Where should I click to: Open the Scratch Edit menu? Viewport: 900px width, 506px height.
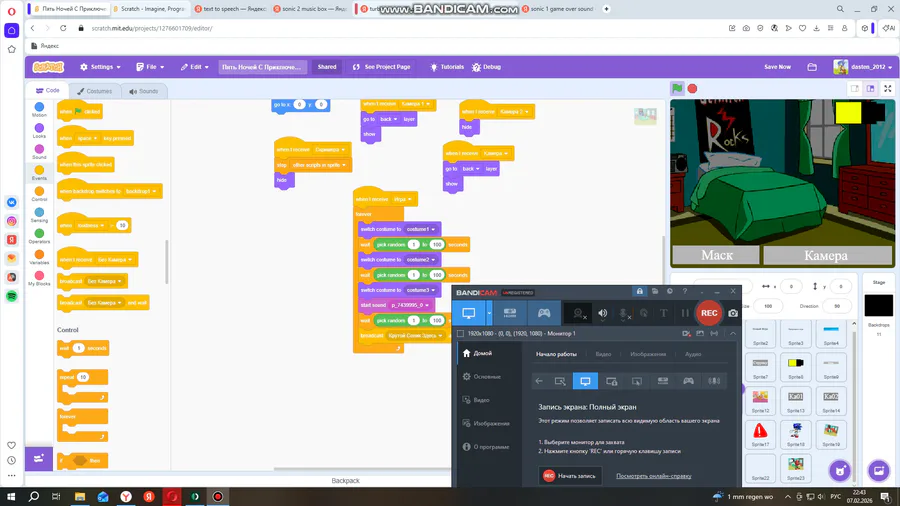pyautogui.click(x=195, y=67)
